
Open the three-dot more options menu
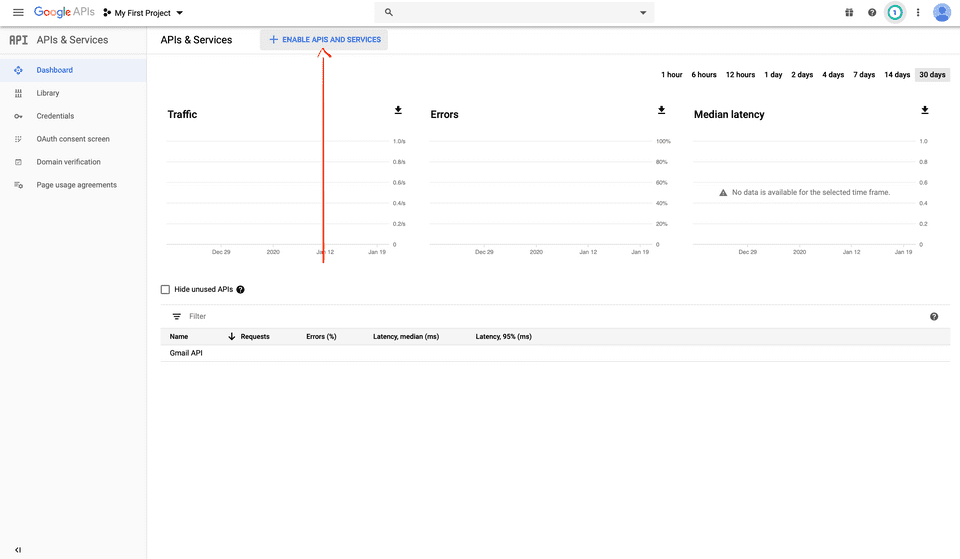coord(918,12)
